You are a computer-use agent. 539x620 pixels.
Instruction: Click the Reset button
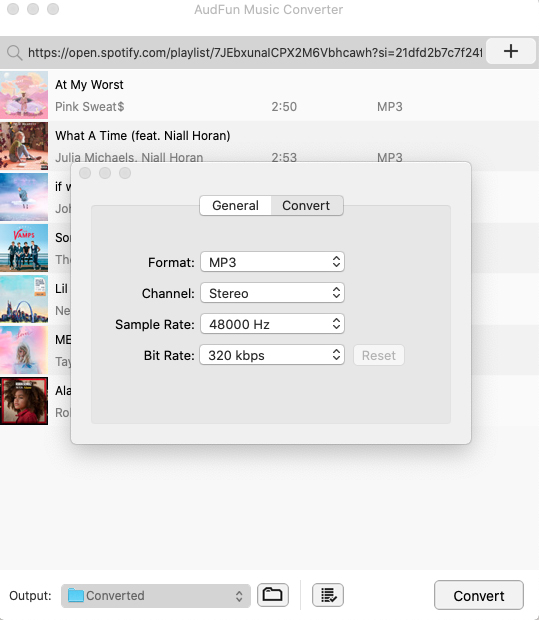pos(378,355)
